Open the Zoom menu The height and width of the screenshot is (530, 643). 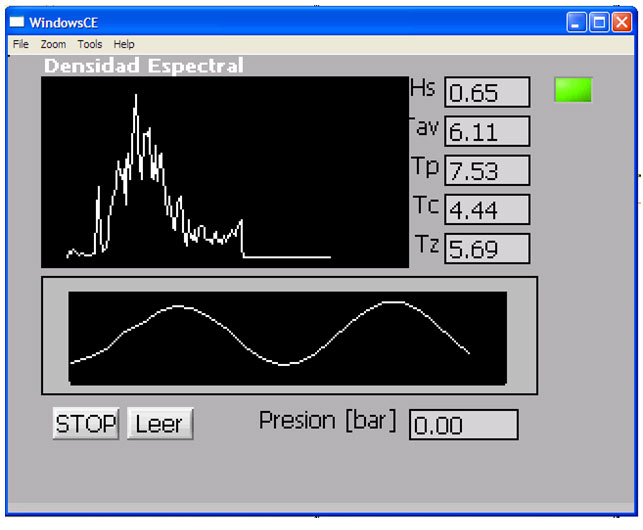pyautogui.click(x=53, y=45)
